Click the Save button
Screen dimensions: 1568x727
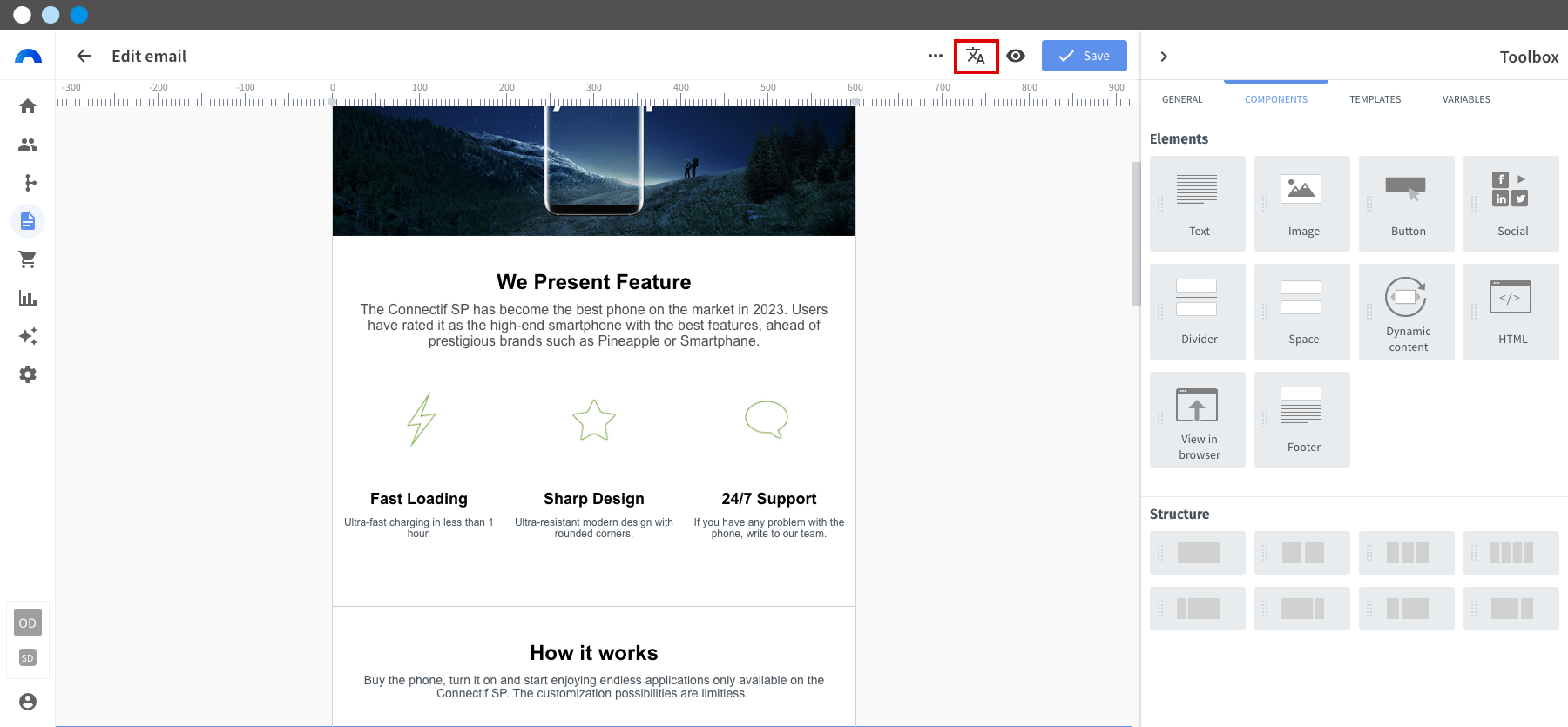coord(1084,56)
